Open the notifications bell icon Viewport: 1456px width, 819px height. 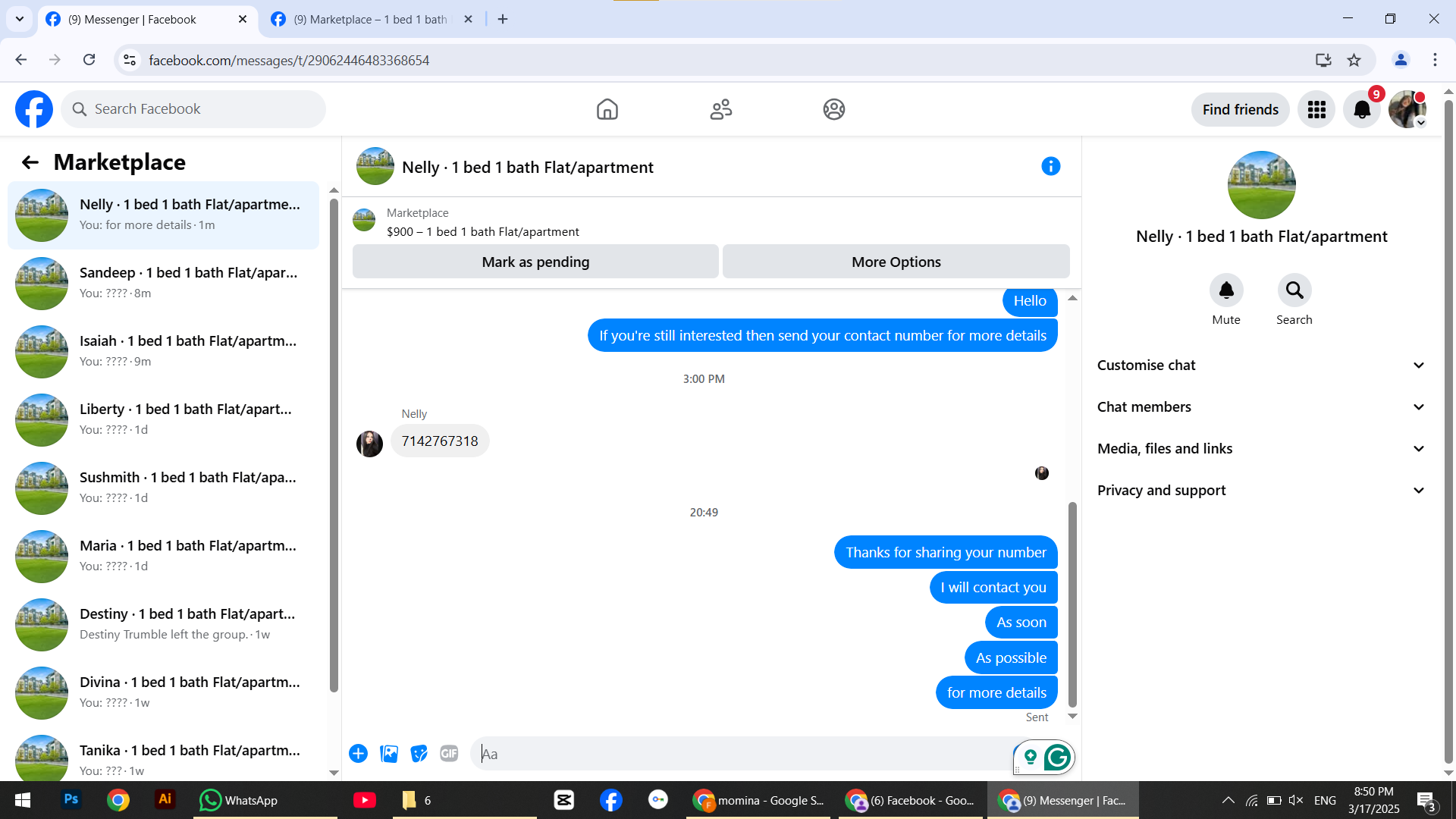(x=1362, y=110)
